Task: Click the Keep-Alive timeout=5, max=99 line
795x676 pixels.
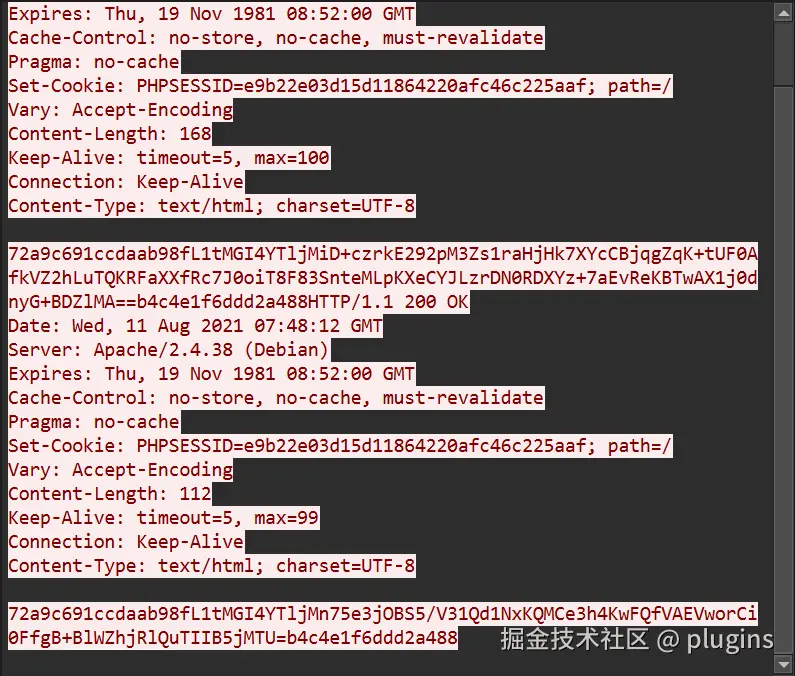Action: [163, 518]
